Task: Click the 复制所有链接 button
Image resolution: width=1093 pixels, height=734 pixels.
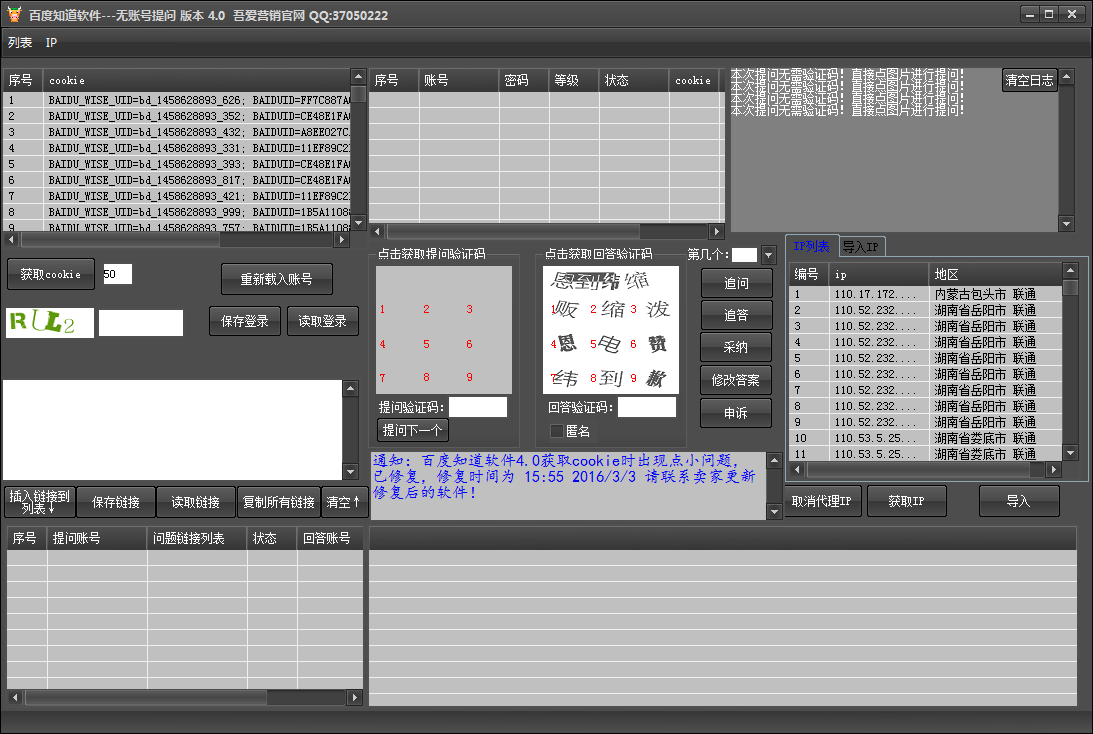Action: [x=279, y=502]
